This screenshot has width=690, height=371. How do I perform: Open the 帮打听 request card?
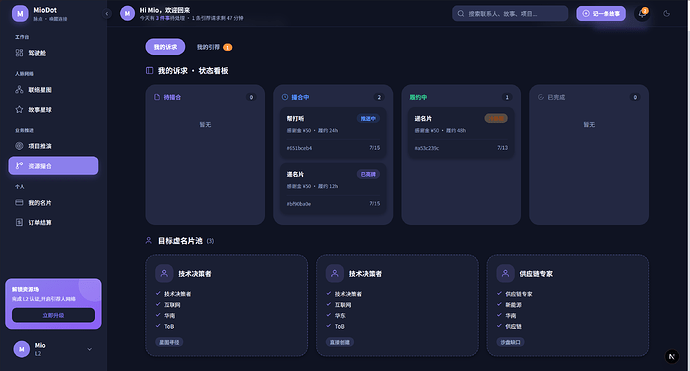tap(333, 133)
